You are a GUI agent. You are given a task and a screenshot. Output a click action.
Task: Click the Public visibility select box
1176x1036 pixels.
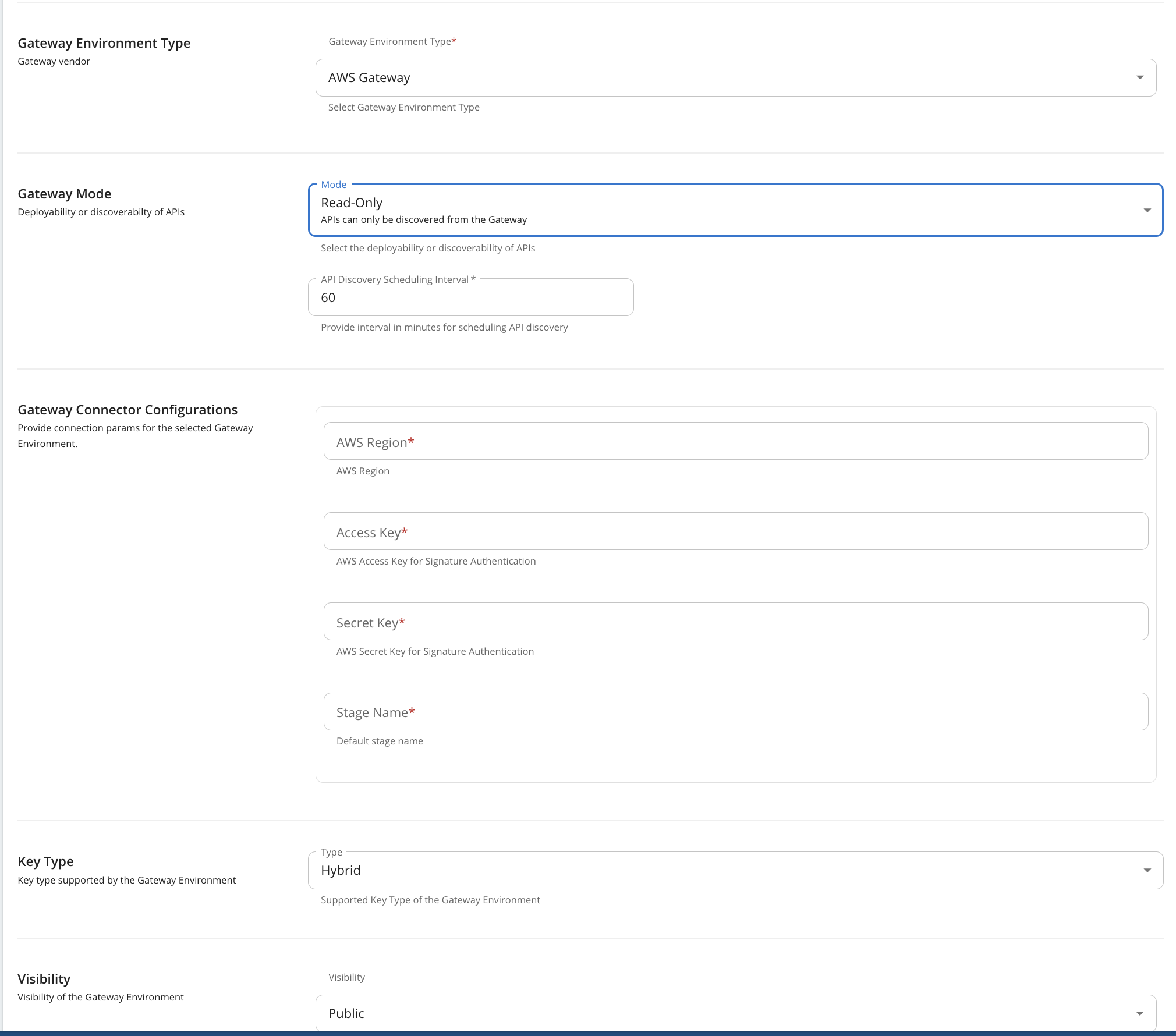(699, 1013)
